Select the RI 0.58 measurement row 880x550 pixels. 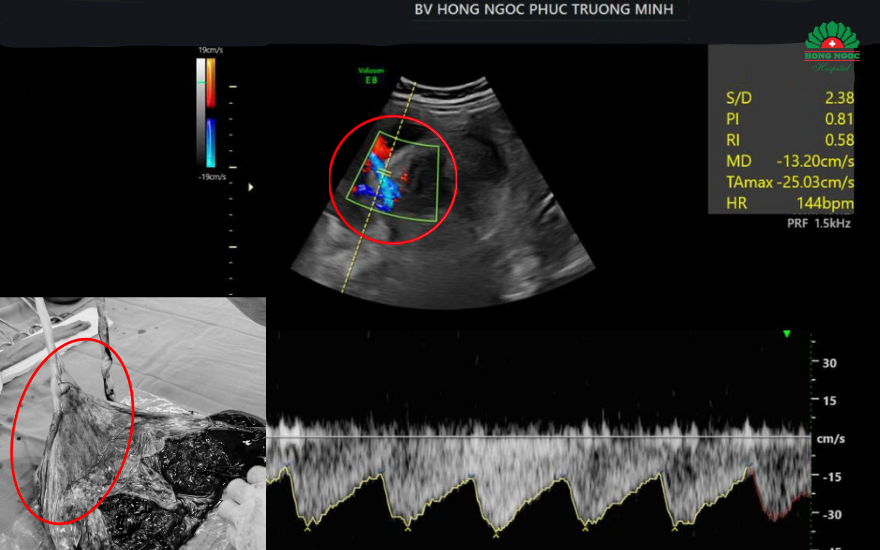[788, 141]
